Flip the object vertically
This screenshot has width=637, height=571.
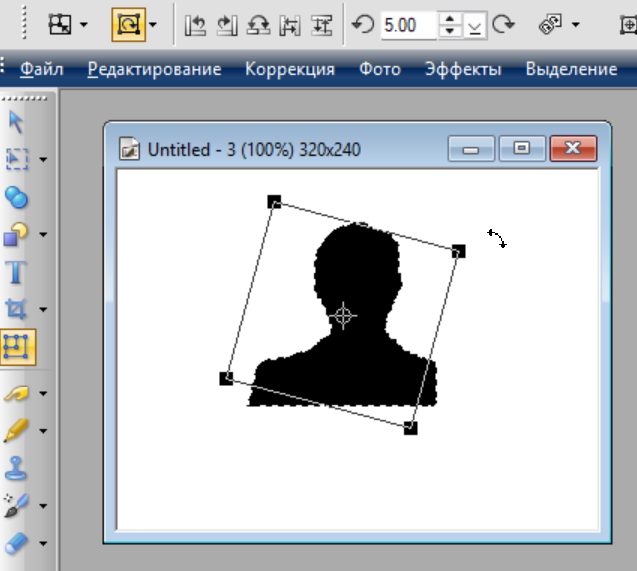(x=322, y=25)
